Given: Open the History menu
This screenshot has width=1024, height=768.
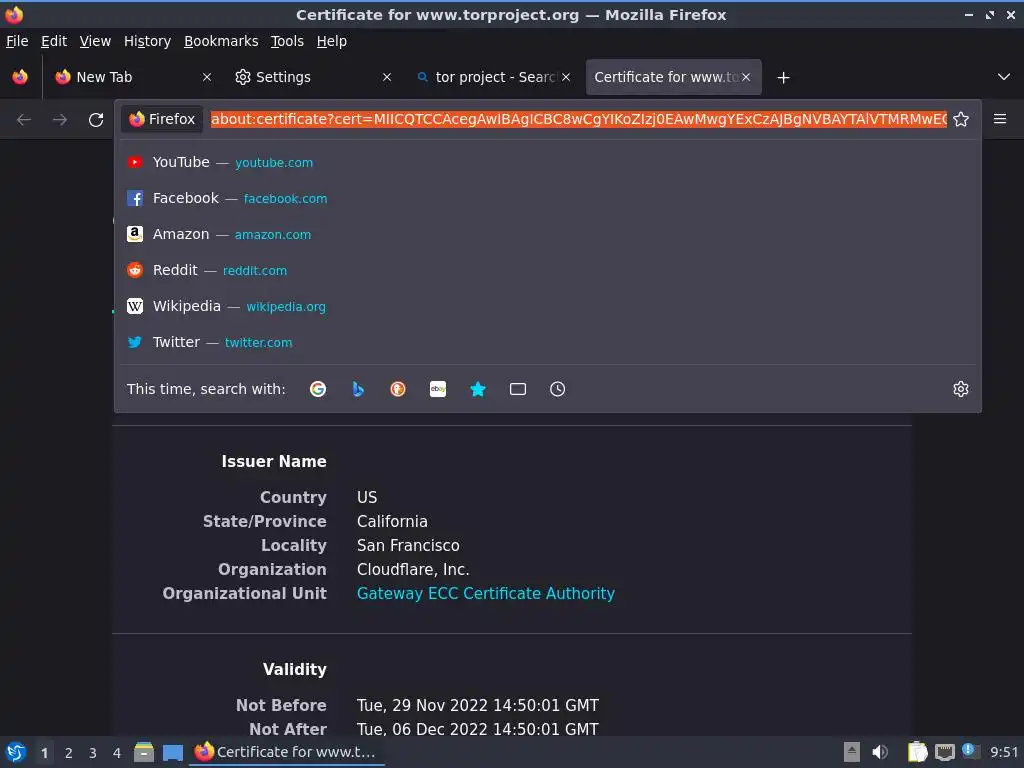Looking at the screenshot, I should coord(147,41).
